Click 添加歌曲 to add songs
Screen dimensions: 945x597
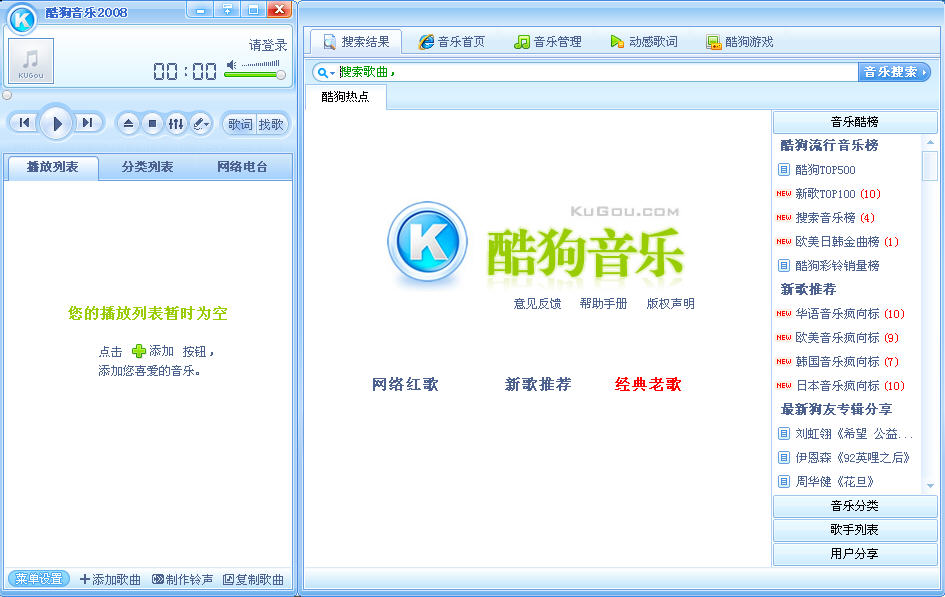[x=110, y=580]
